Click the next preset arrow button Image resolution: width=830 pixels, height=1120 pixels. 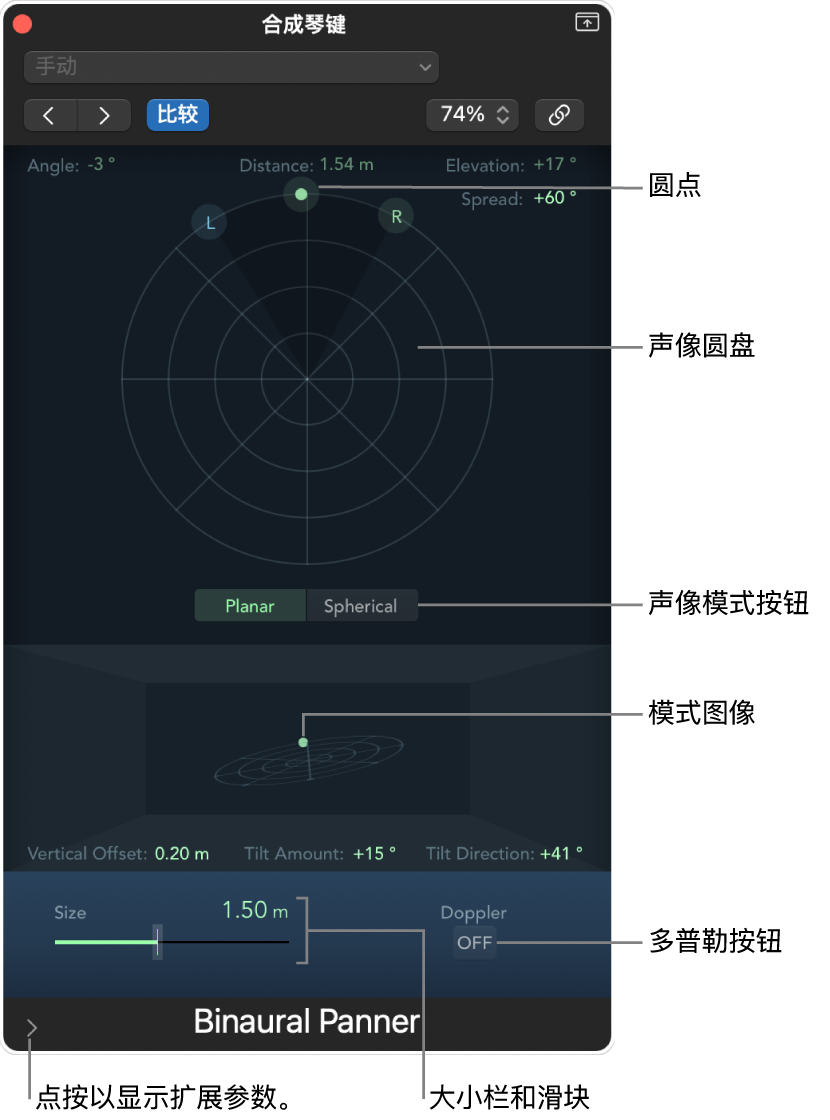point(104,115)
